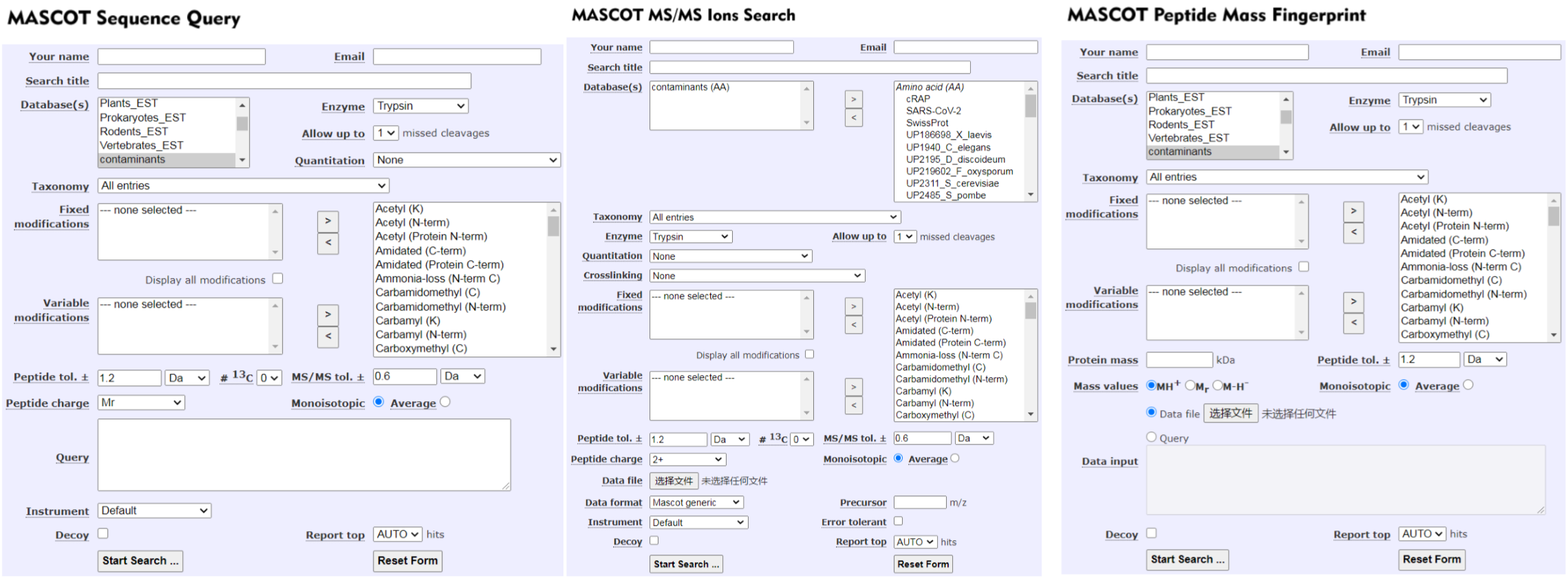Open Enzyme dropdown in Sequence Query
This screenshot has width=1568, height=578.
pyautogui.click(x=421, y=106)
